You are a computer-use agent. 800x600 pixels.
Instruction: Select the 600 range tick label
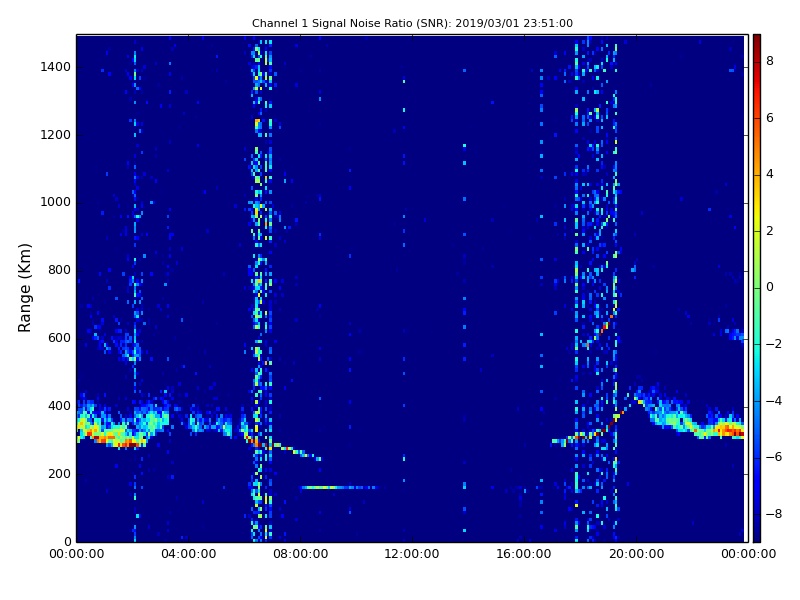click(58, 338)
